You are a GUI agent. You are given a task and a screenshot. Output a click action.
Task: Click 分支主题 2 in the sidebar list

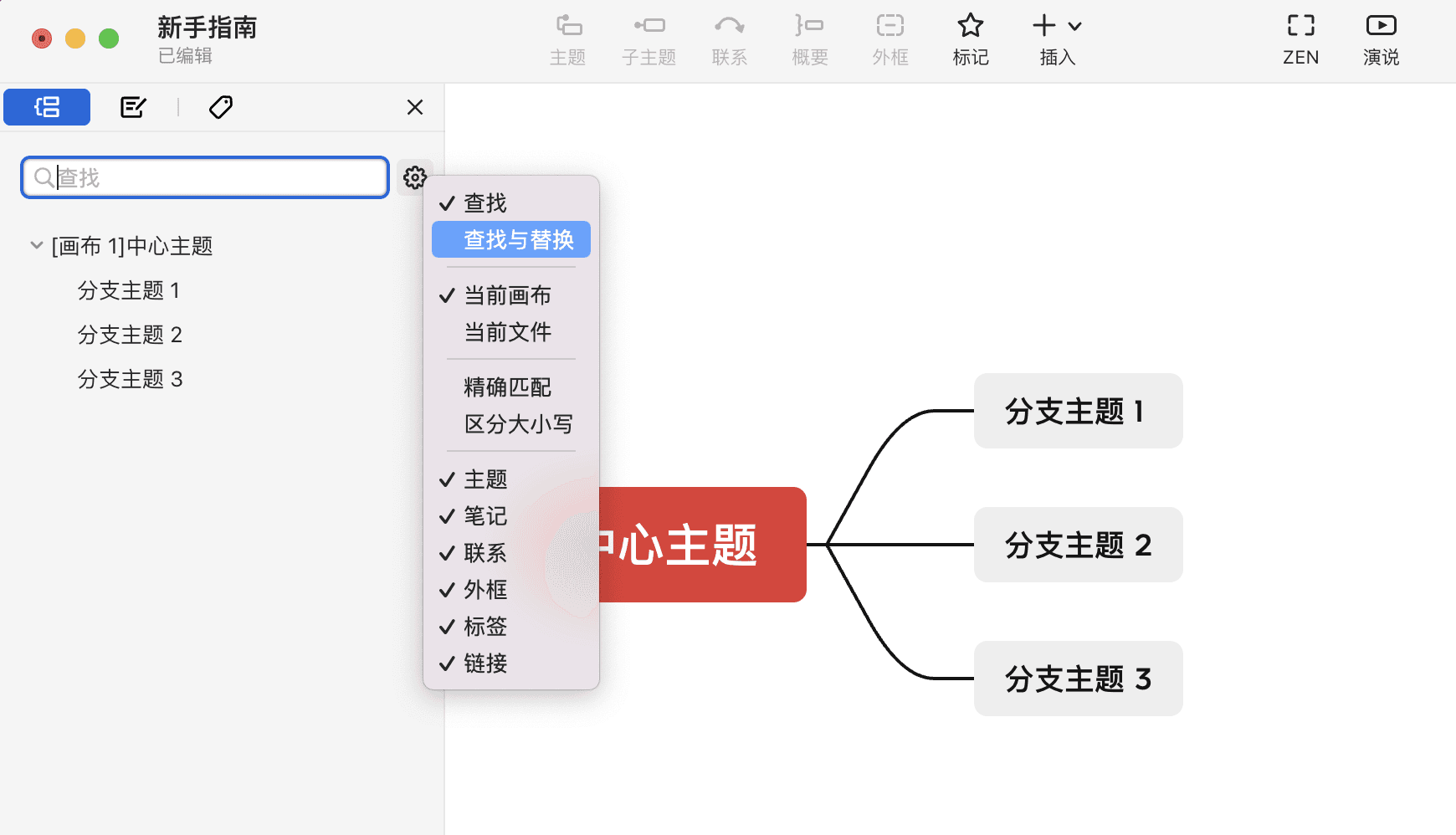(129, 335)
